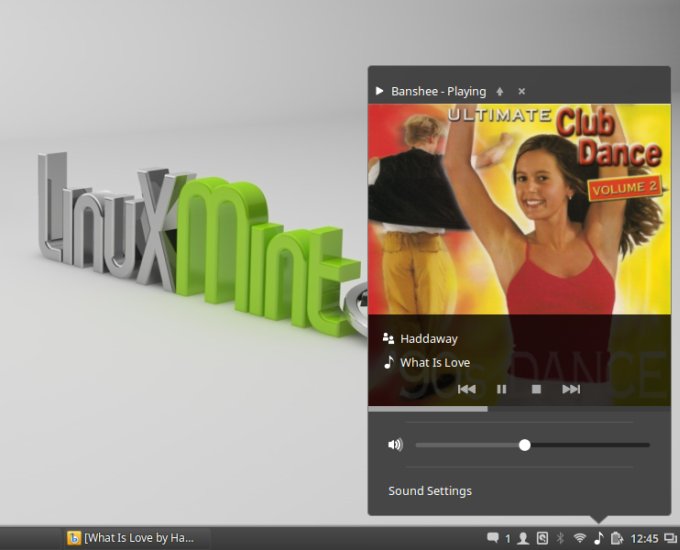Click the music note icon beside song title
Screen dimensions: 680x550
coord(389,362)
